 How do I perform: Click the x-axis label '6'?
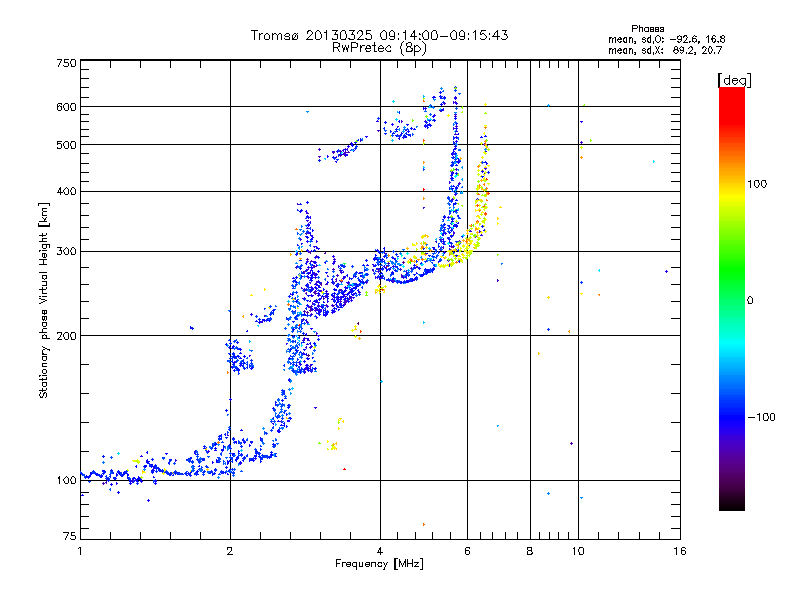[x=467, y=551]
